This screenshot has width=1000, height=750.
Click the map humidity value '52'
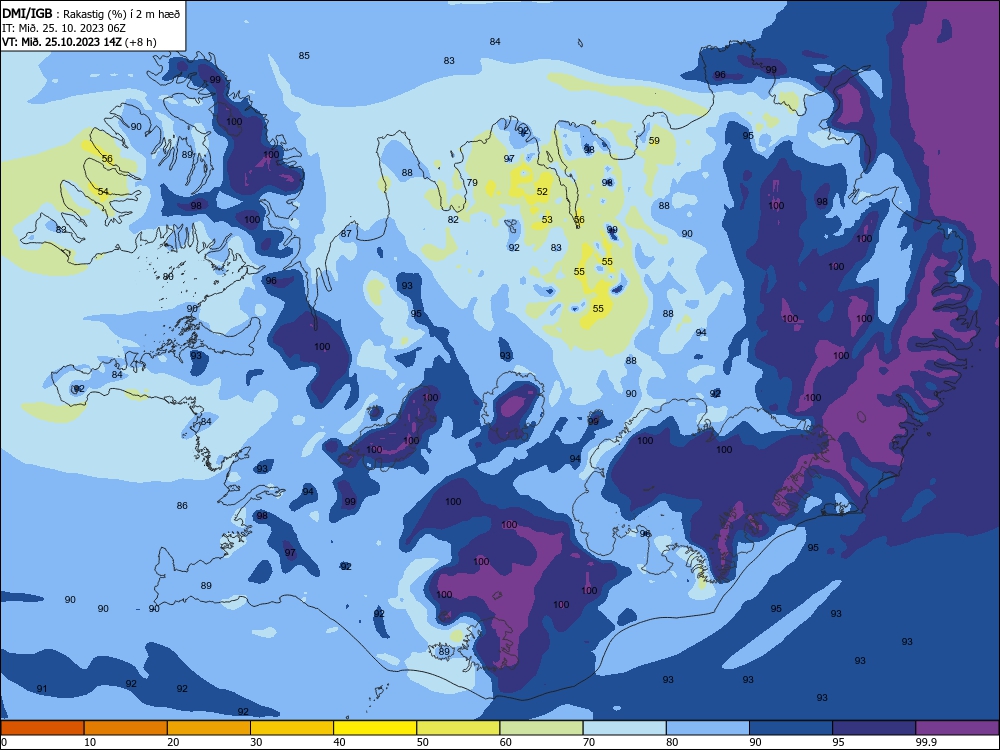[542, 191]
